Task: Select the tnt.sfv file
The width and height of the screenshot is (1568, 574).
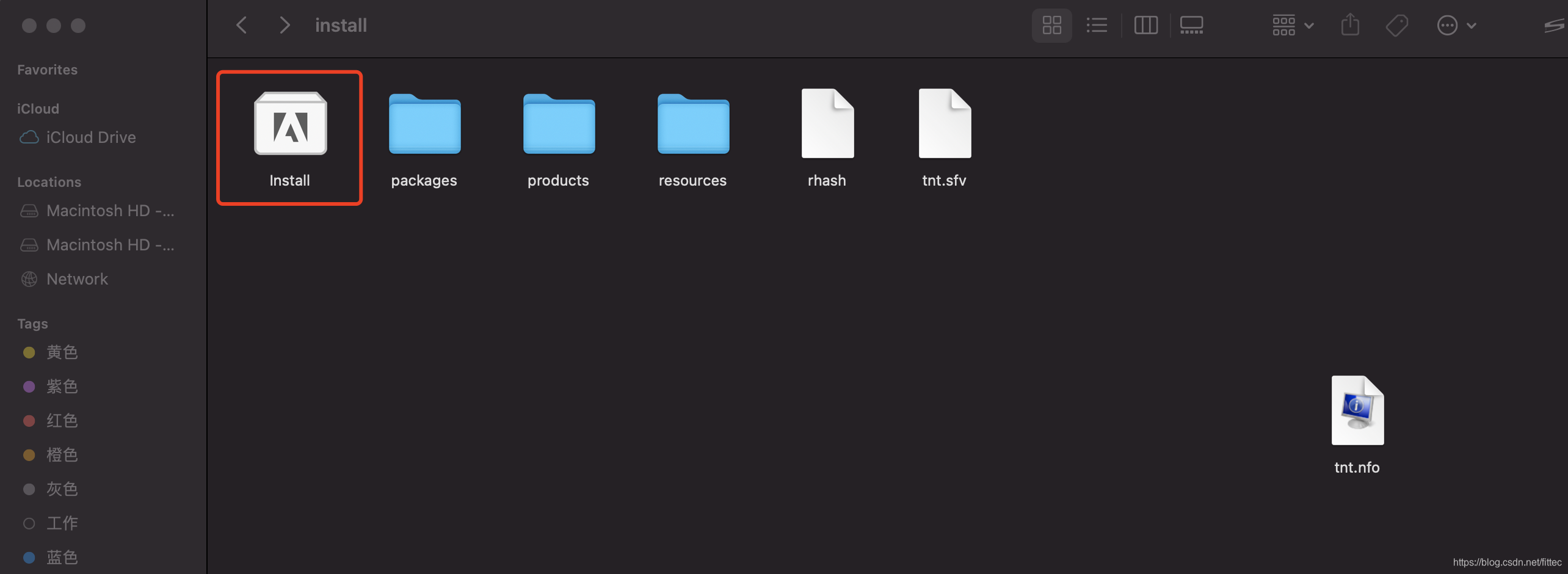Action: [945, 123]
